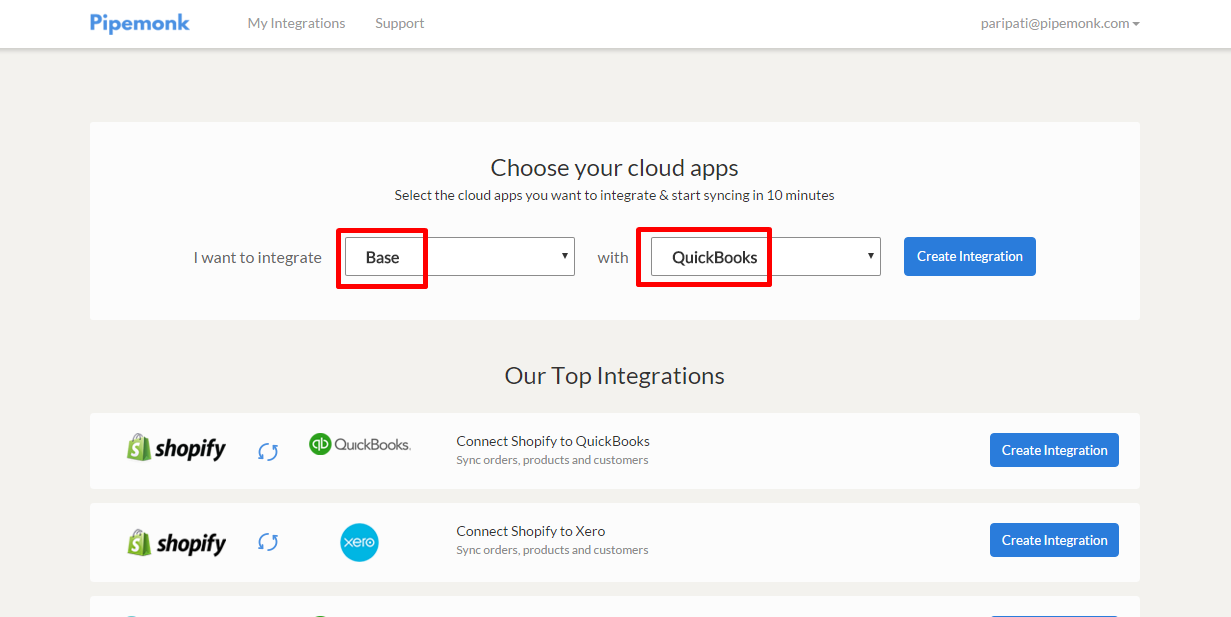Click the sync arrows icon in QuickBooks row

pos(267,451)
